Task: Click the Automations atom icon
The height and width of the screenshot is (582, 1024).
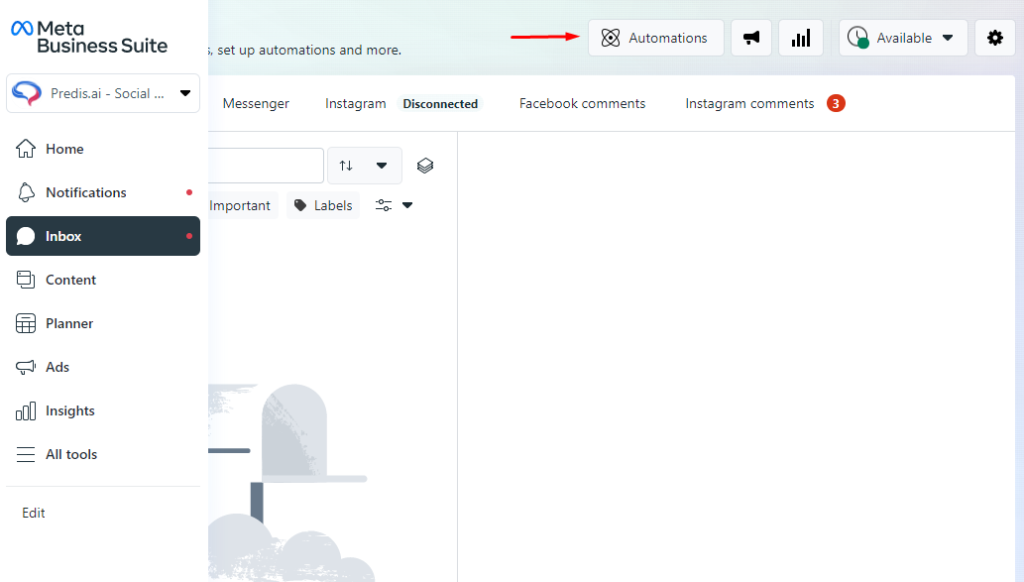Action: [x=611, y=38]
